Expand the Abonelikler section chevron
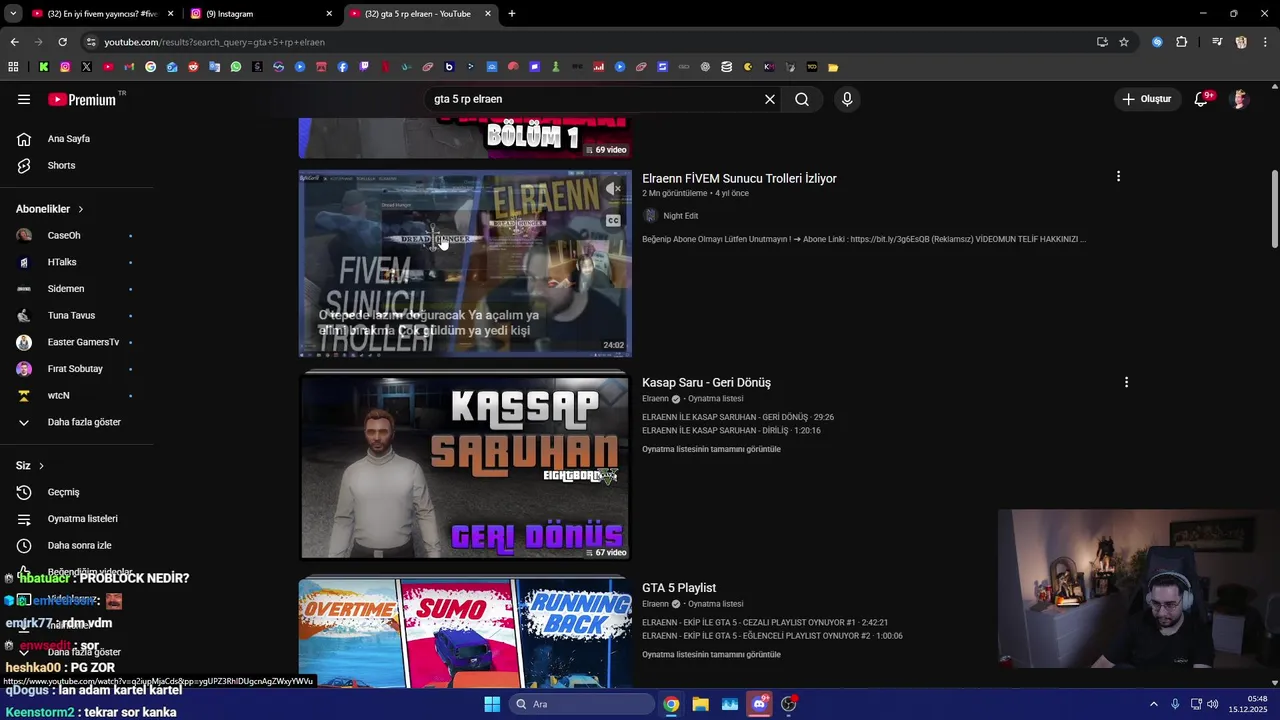This screenshot has height=720, width=1280. point(81,209)
